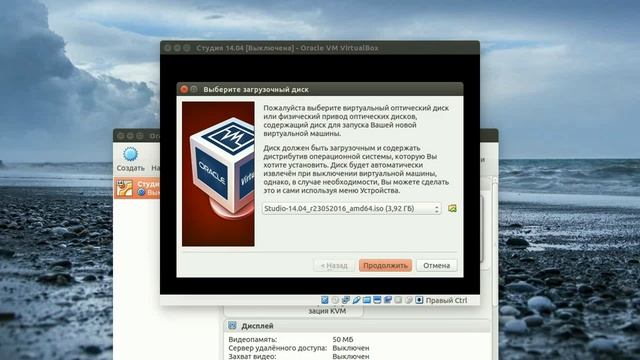
Task: Click the VirtualBox cube image in dialog
Action: pyautogui.click(x=218, y=174)
